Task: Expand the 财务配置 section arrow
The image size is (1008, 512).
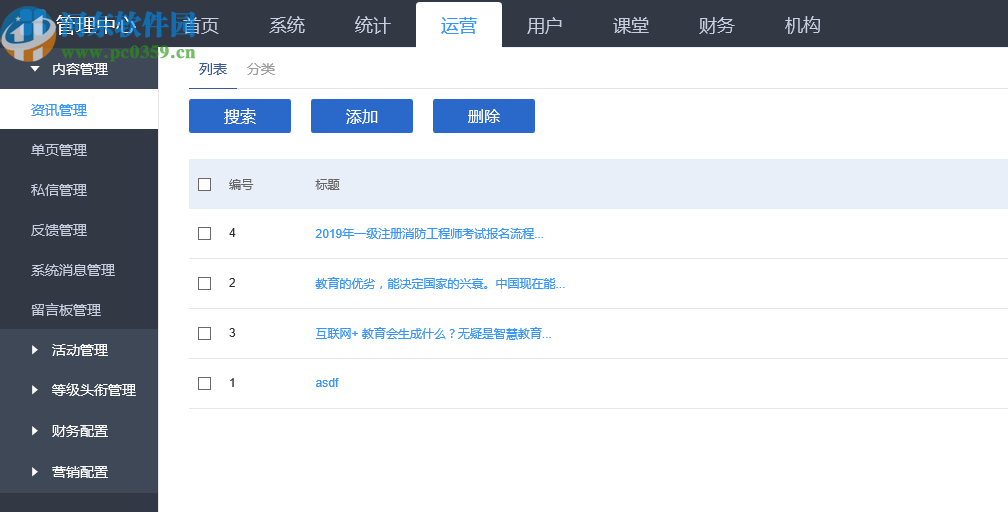Action: coord(35,431)
